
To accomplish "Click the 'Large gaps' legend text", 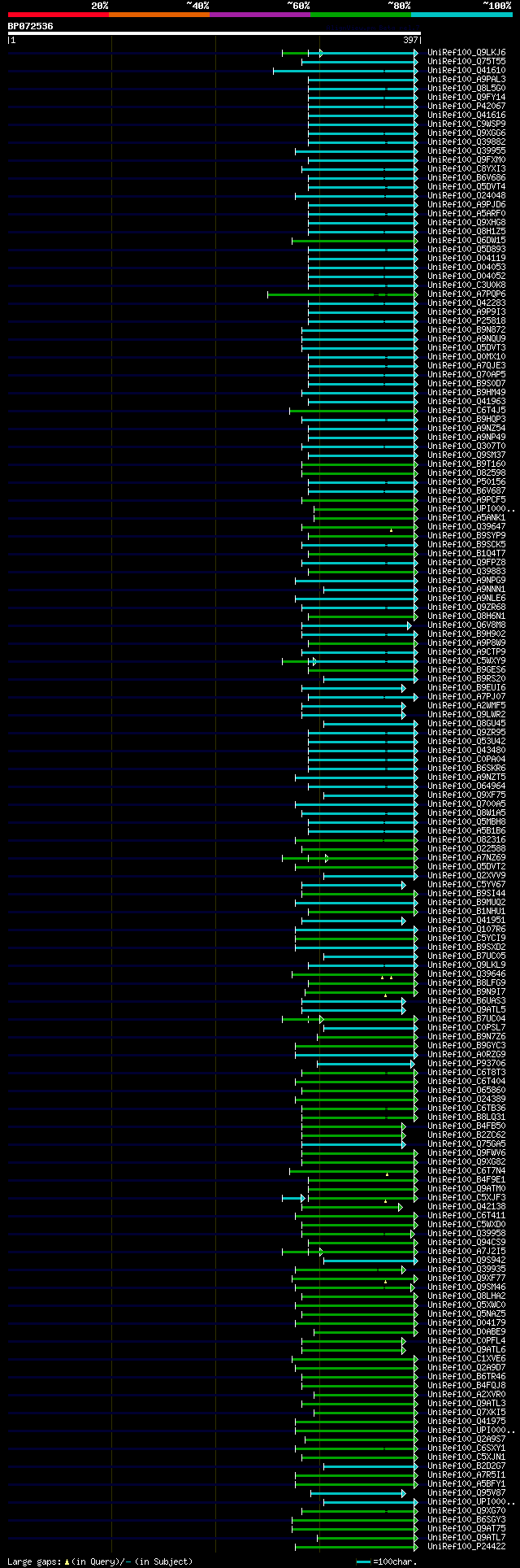I will point(33,1561).
